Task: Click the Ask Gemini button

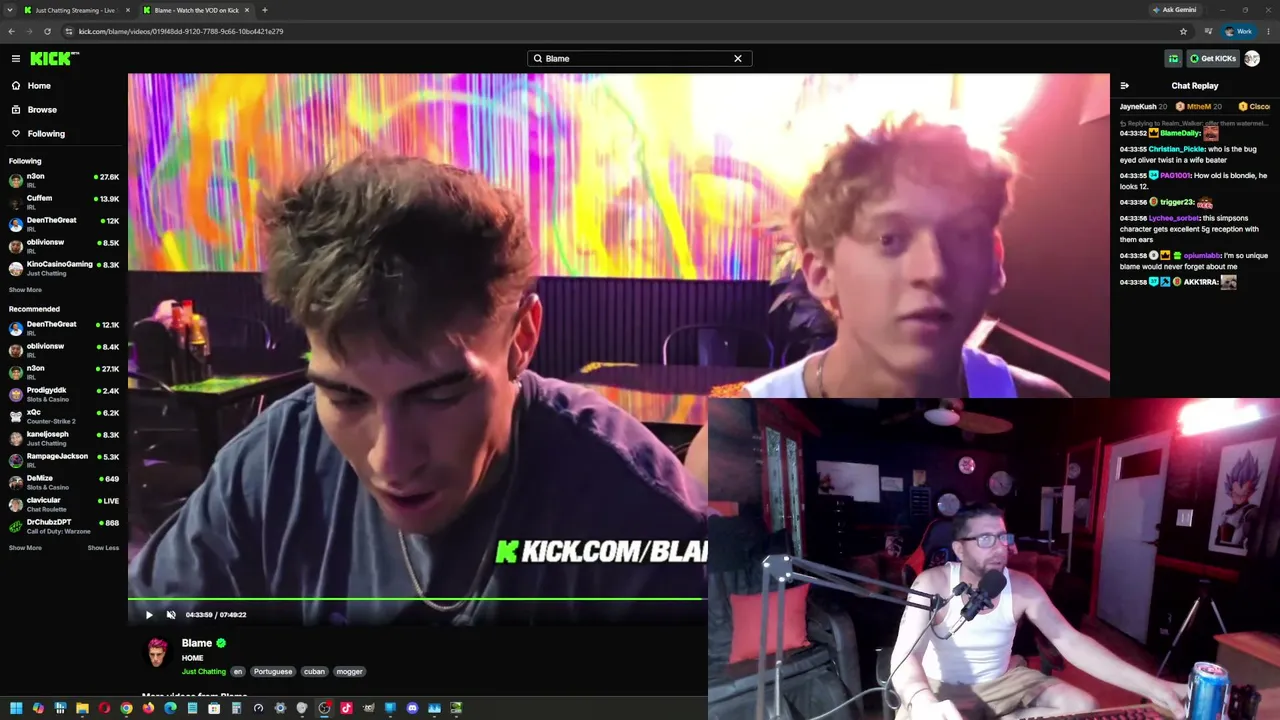Action: pyautogui.click(x=1174, y=10)
